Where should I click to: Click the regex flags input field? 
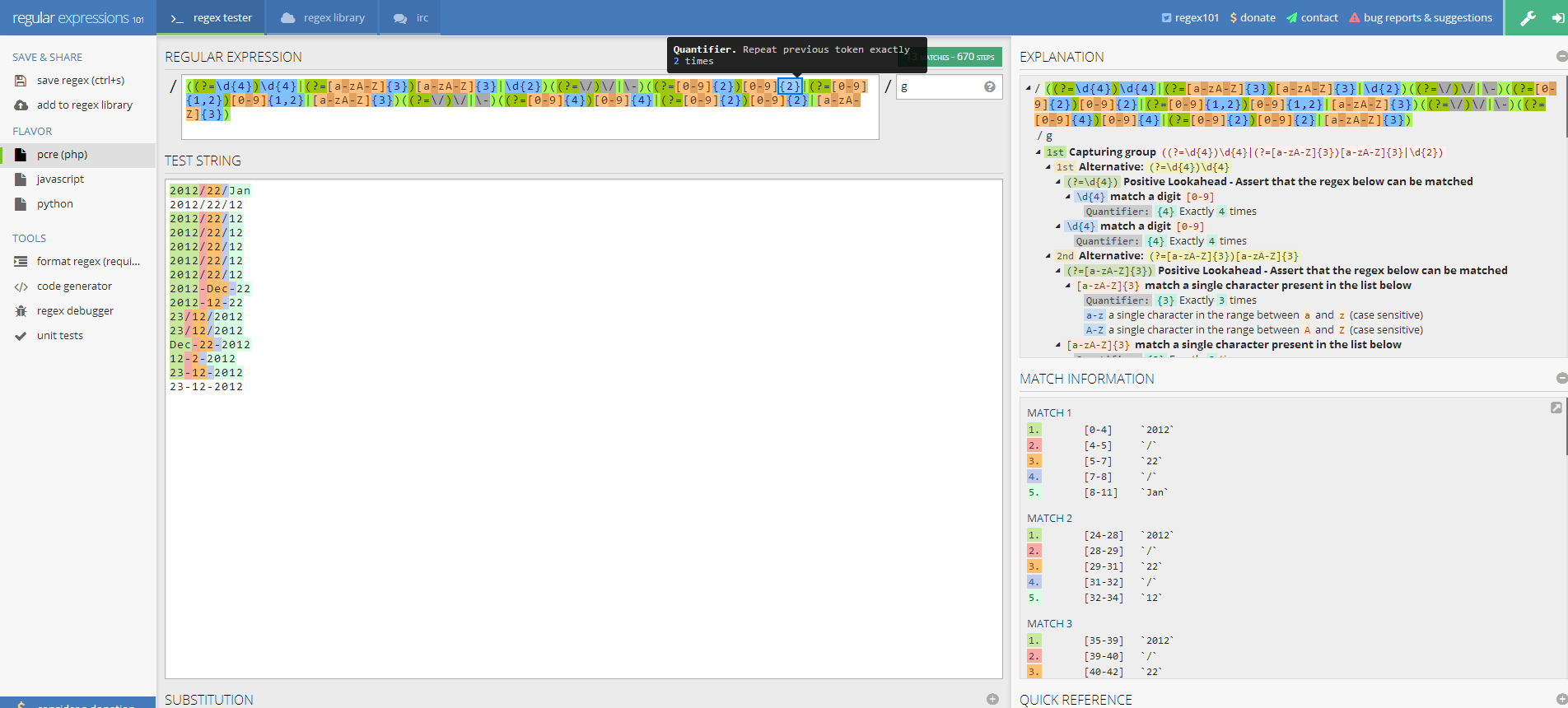(940, 86)
